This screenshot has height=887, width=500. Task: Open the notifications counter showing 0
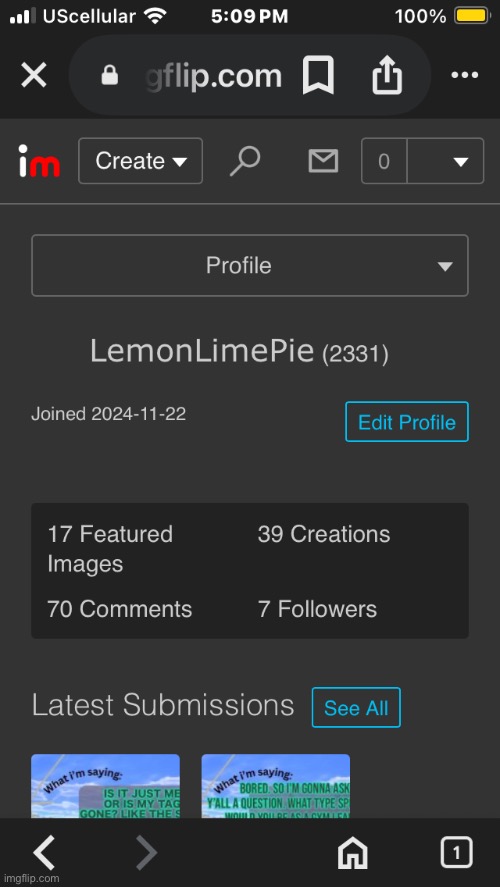(384, 162)
